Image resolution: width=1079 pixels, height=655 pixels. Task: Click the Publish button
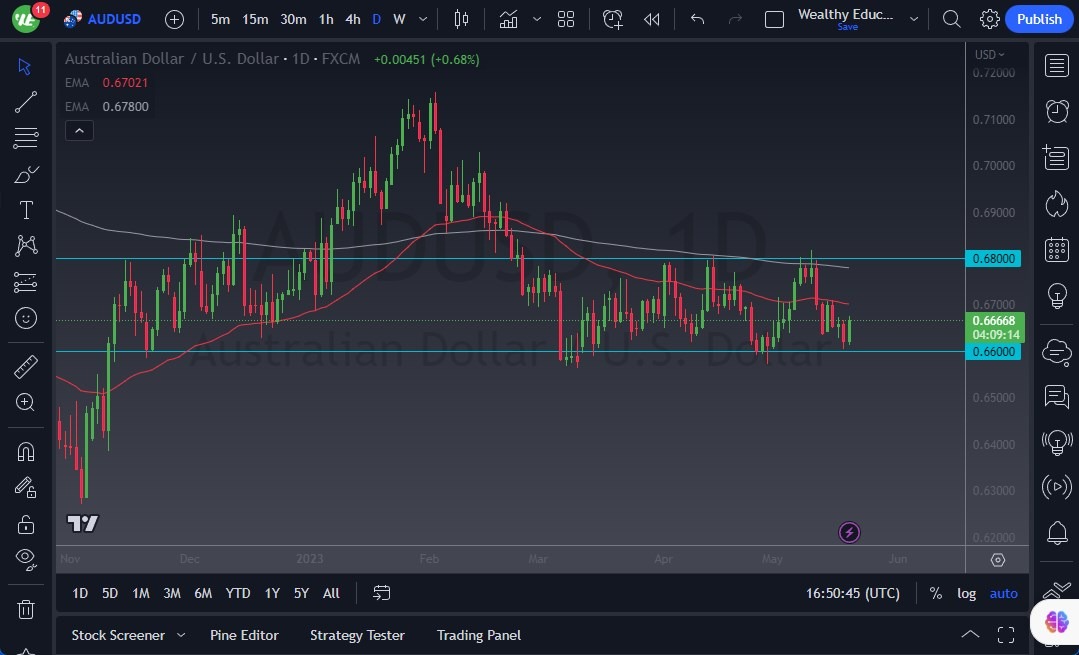1038,18
